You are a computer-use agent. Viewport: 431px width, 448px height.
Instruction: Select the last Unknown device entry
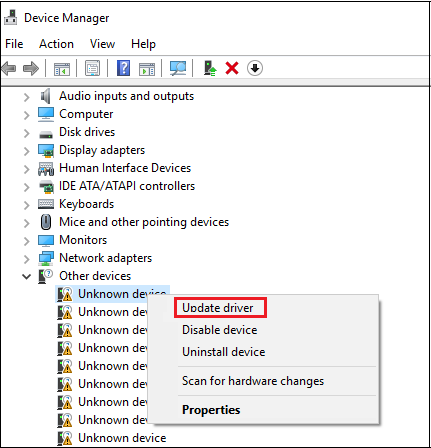pos(122,438)
